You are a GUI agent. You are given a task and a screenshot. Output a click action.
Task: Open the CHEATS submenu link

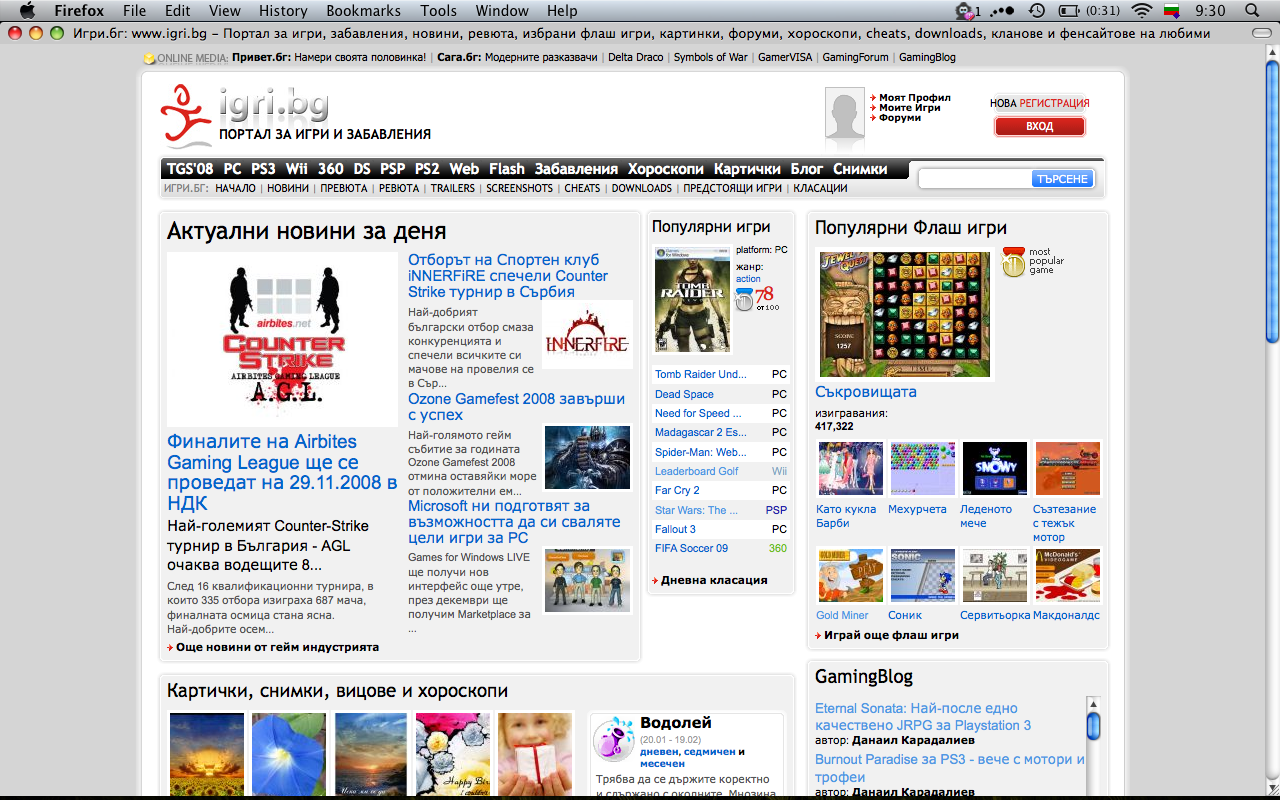582,188
